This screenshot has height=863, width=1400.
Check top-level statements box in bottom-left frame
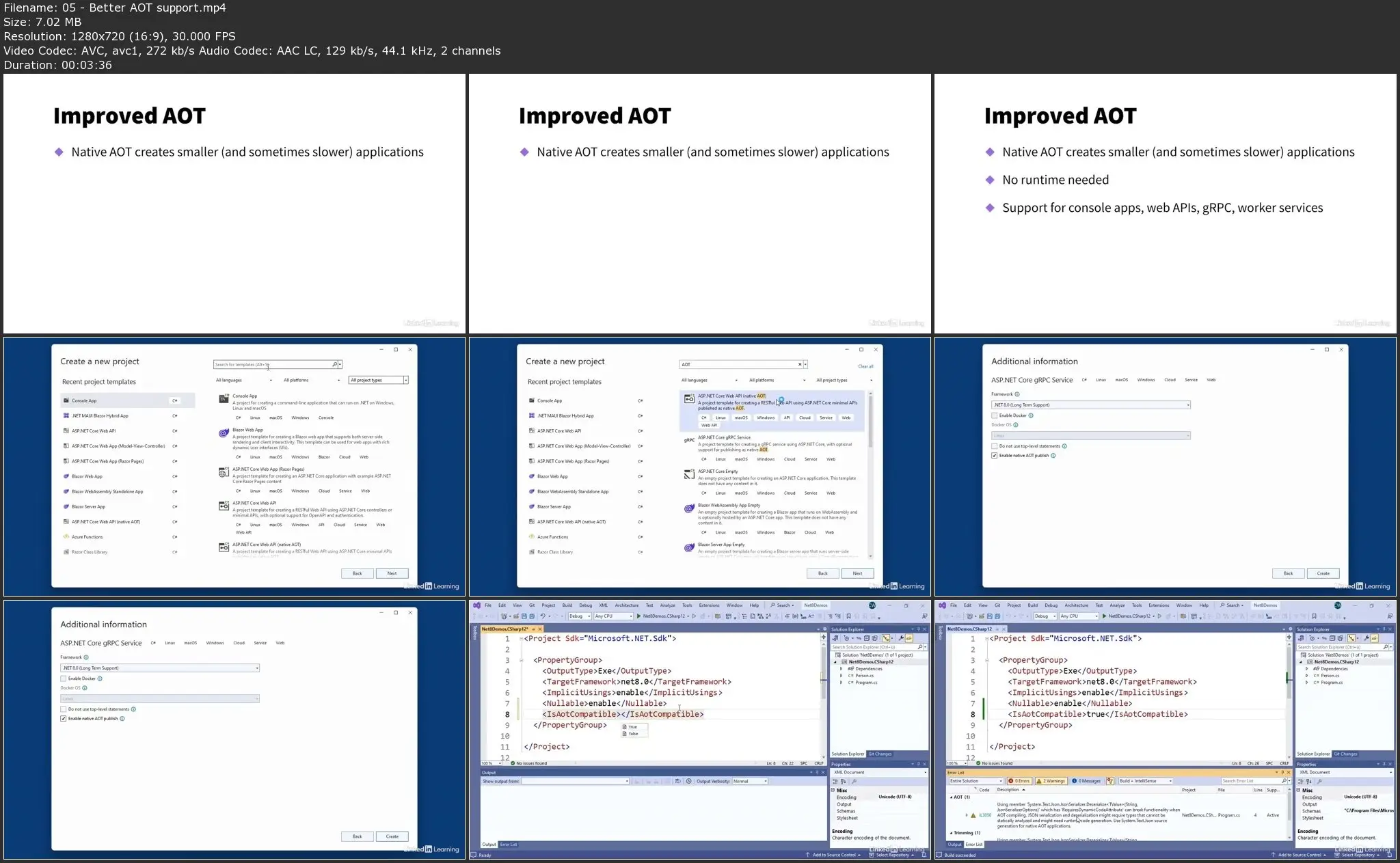point(64,709)
